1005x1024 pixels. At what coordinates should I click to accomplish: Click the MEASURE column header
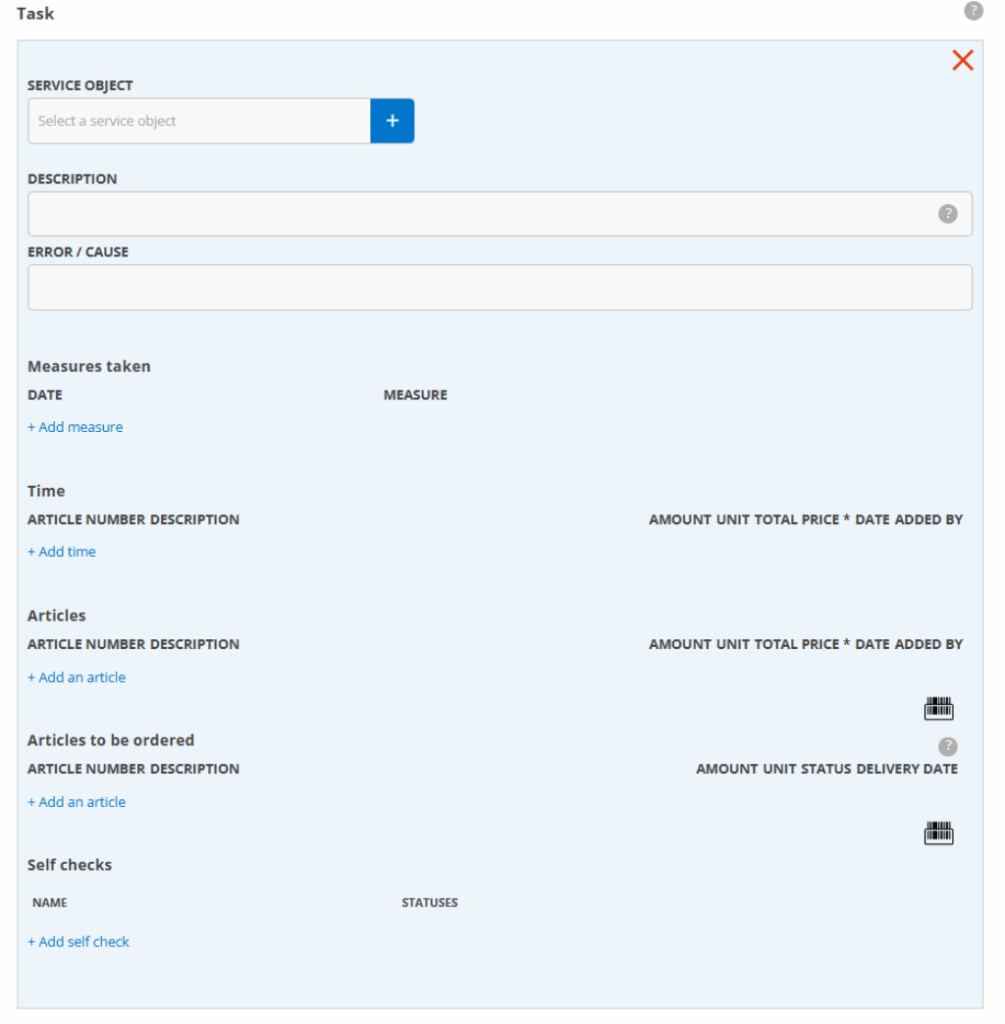(x=415, y=395)
